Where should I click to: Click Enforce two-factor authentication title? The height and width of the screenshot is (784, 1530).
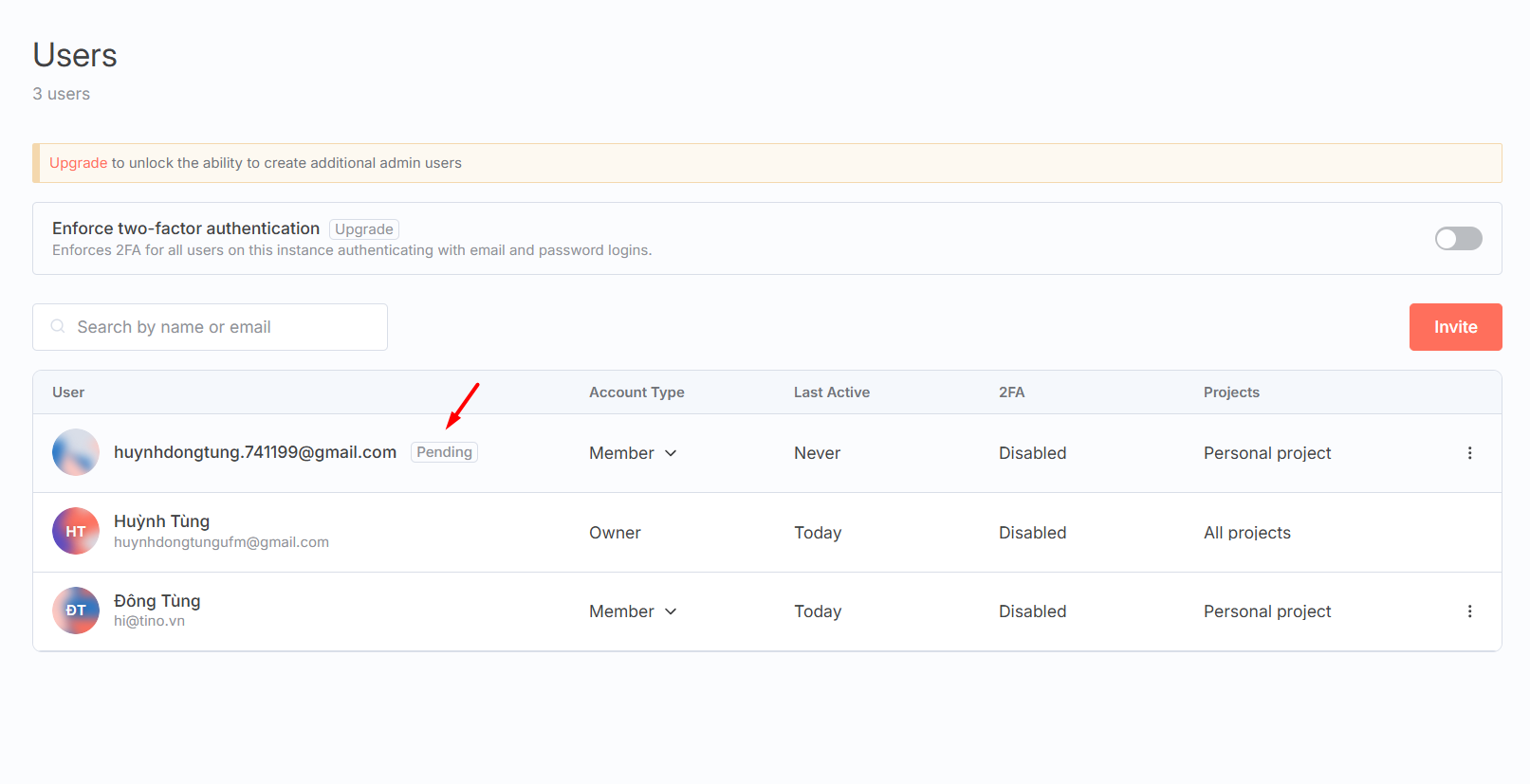coord(186,228)
